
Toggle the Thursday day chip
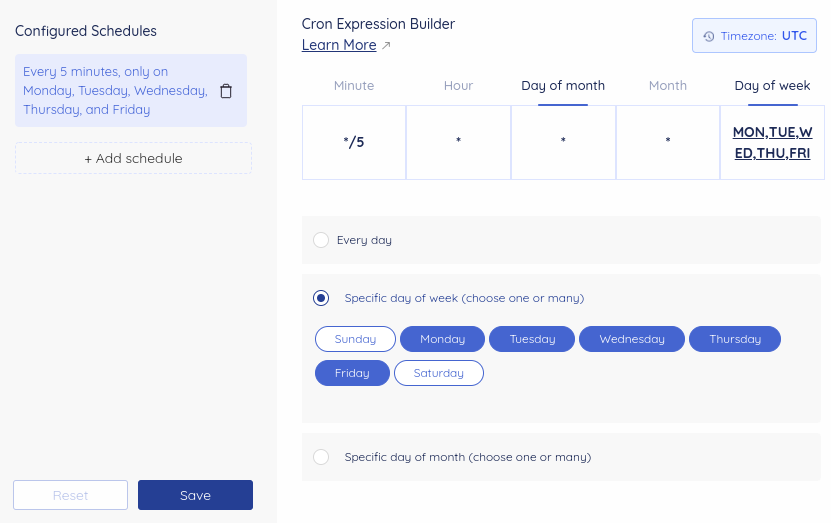(735, 339)
